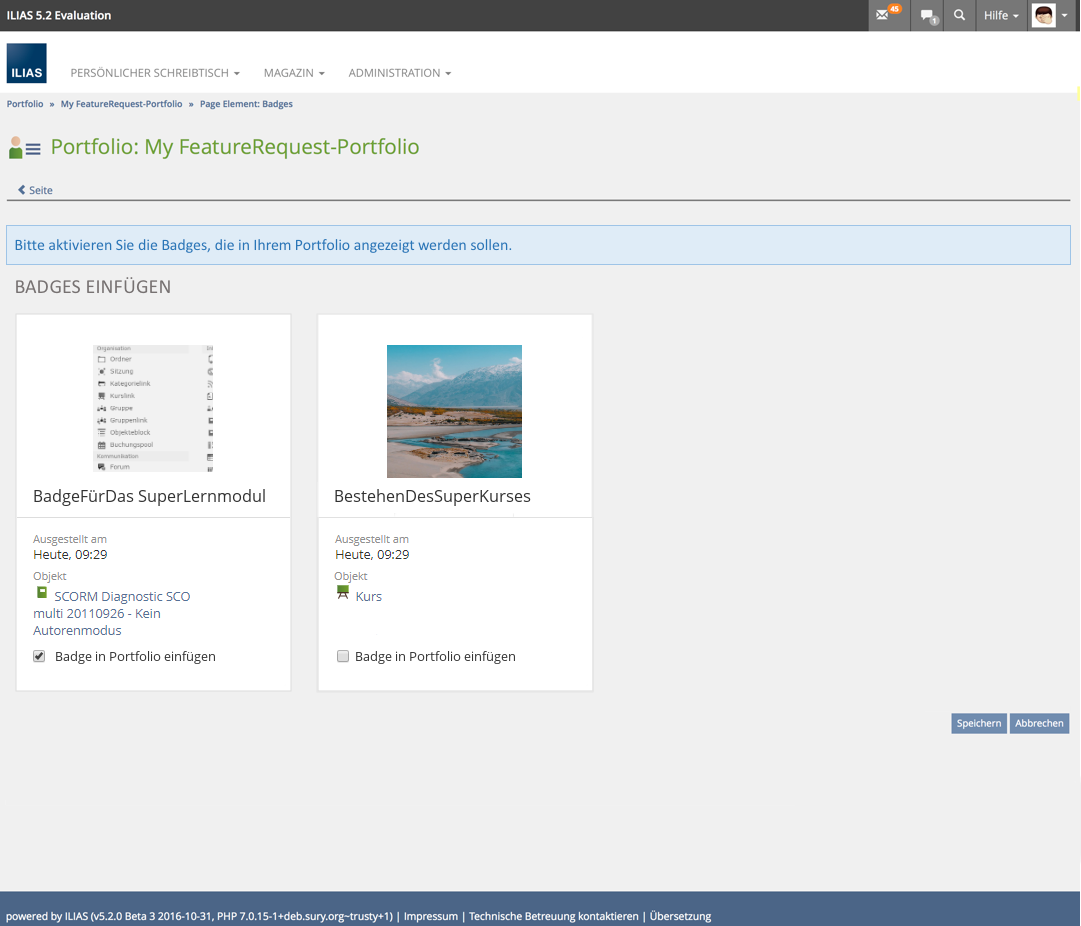
Task: Click the user avatar picture
Action: (1043, 16)
